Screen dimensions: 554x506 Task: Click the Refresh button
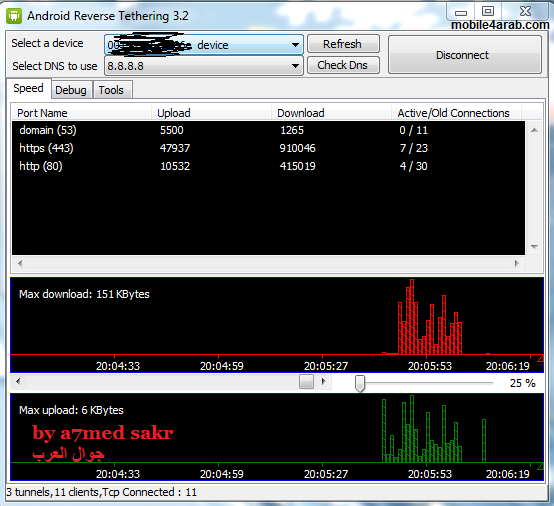pos(343,44)
